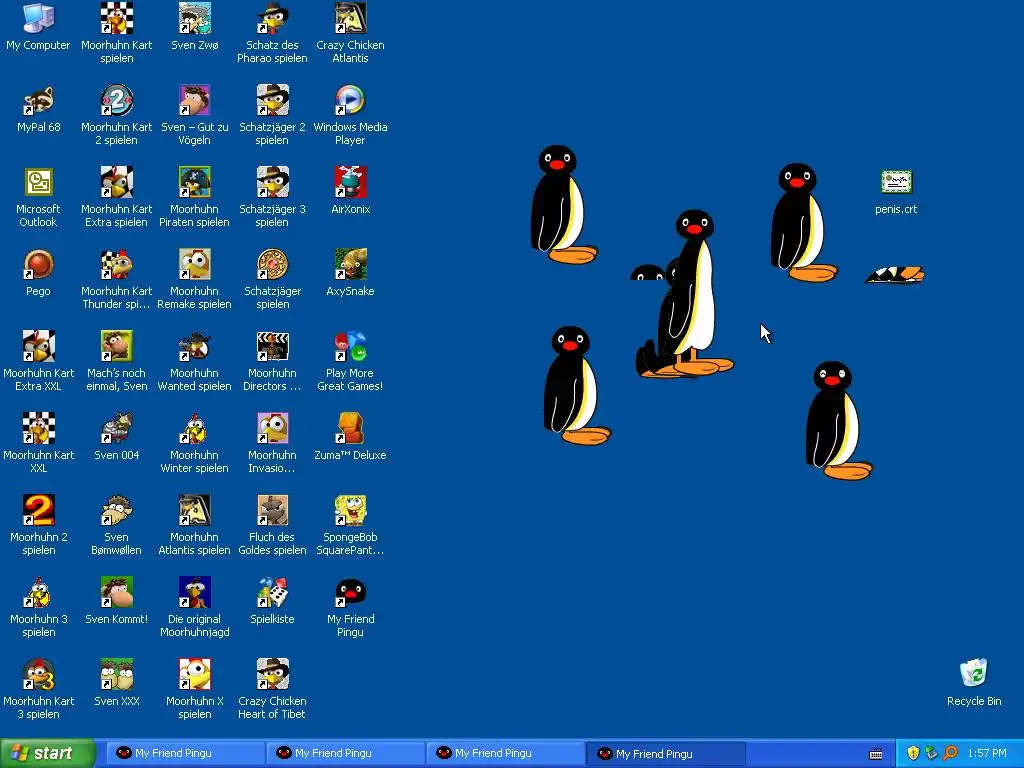Image resolution: width=1024 pixels, height=768 pixels.
Task: Select the .crt certificate file icon
Action: pyautogui.click(x=896, y=182)
